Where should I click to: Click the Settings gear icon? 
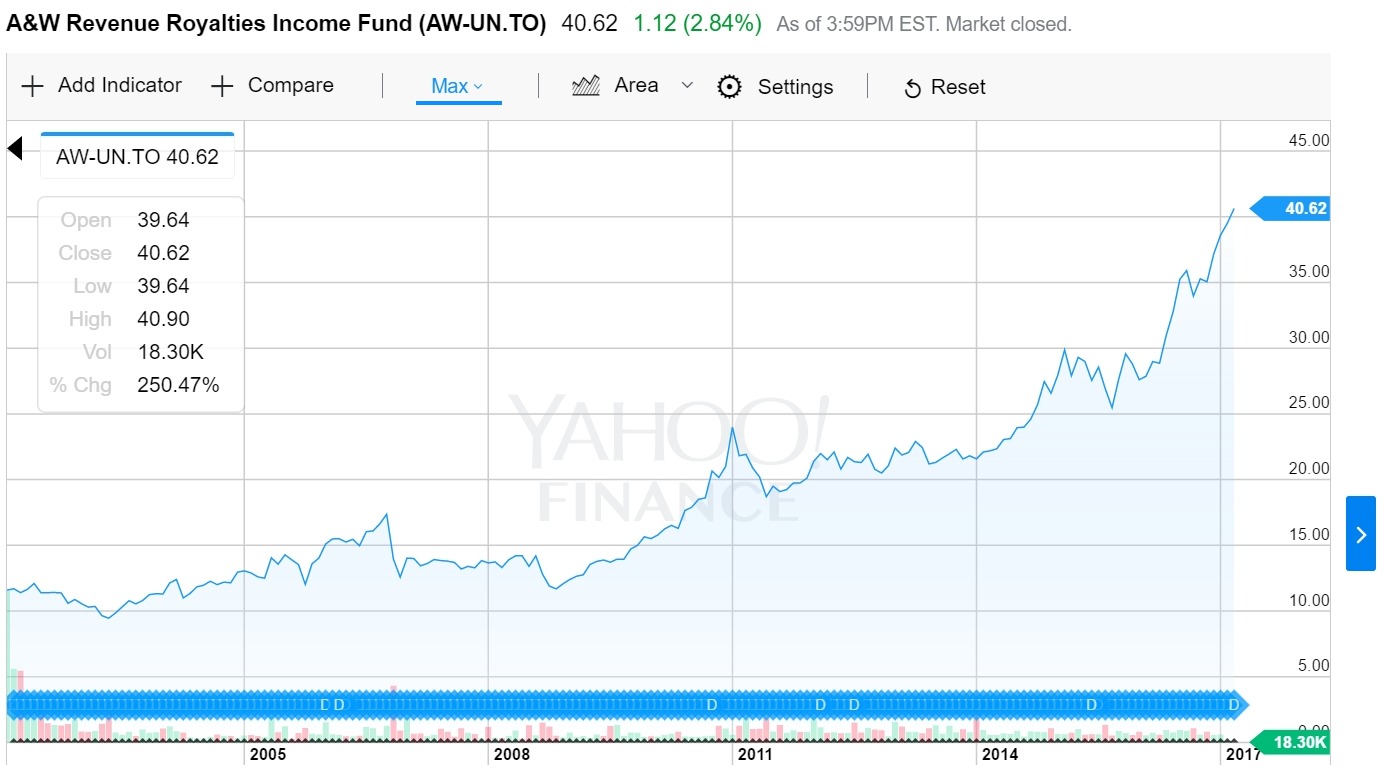pyautogui.click(x=730, y=87)
